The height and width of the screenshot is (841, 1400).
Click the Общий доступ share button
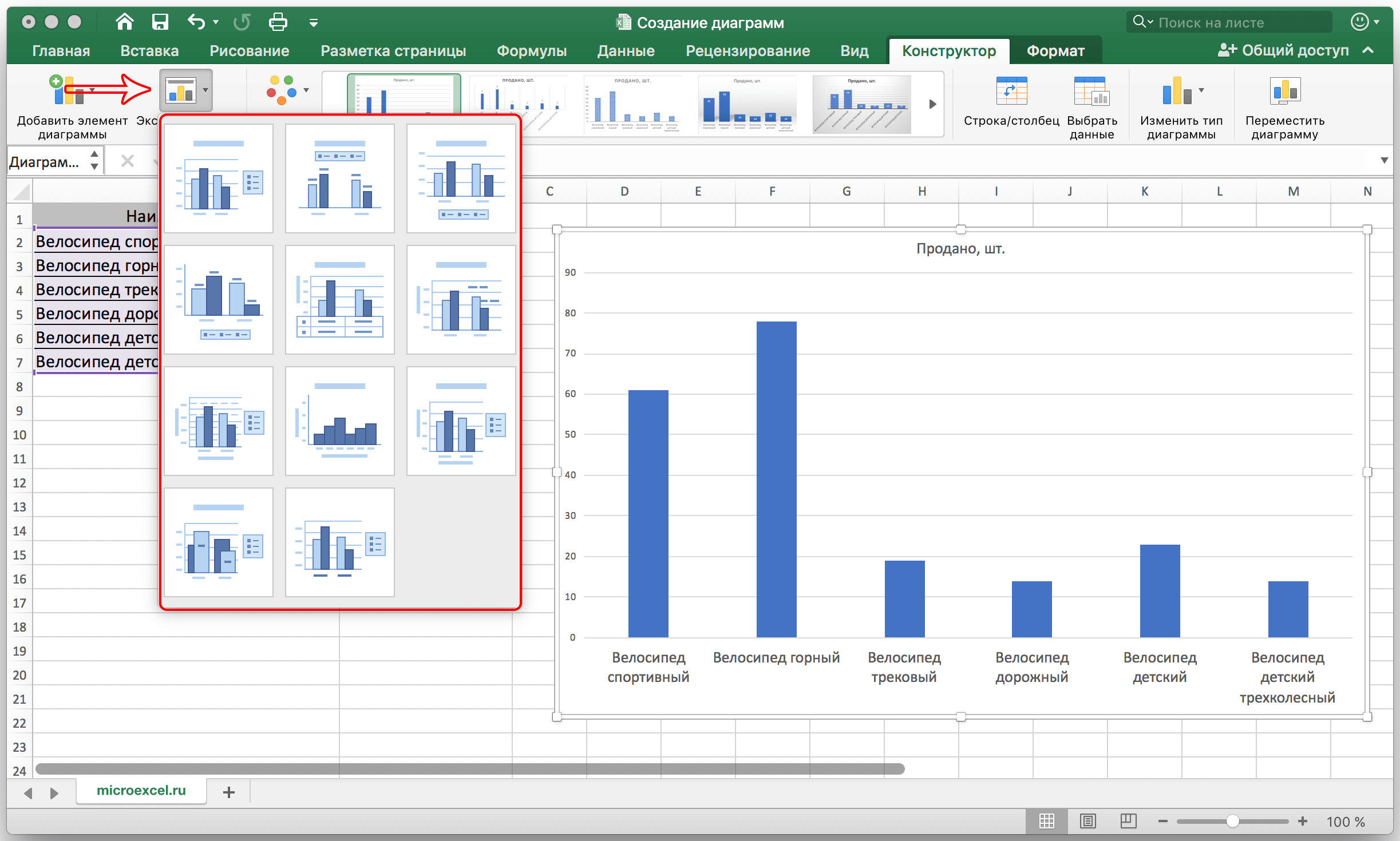point(1283,50)
